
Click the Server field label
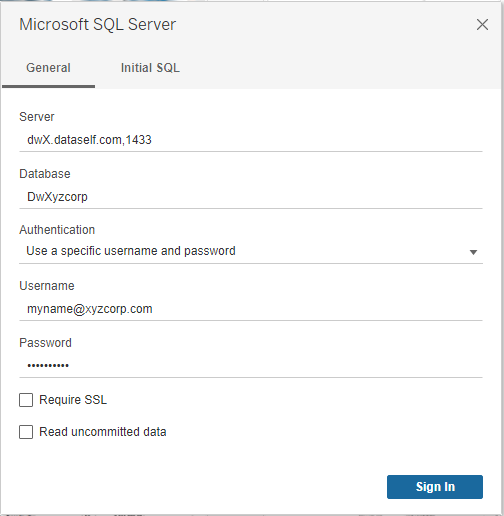(x=37, y=117)
